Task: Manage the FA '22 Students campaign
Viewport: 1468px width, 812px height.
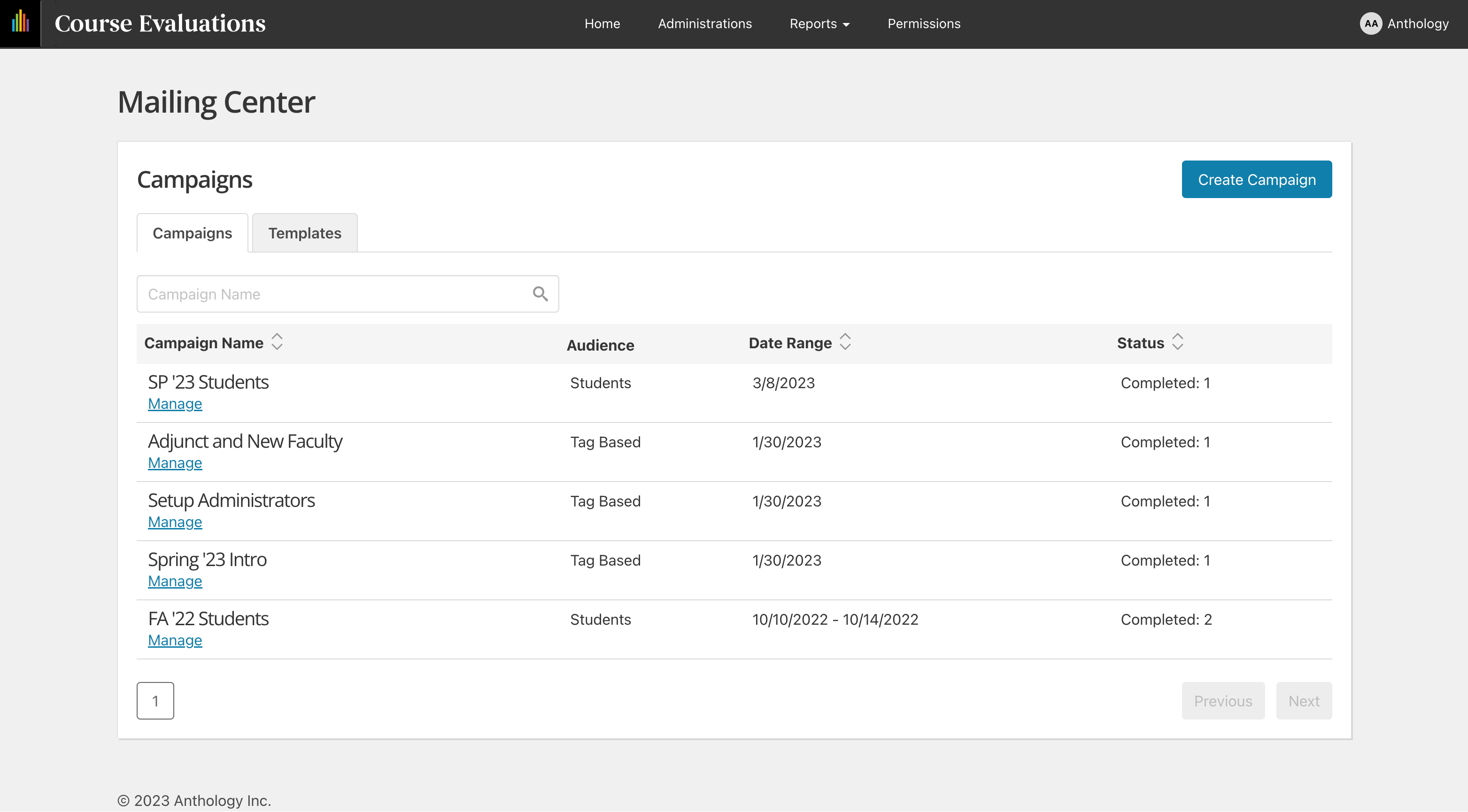Action: point(175,641)
